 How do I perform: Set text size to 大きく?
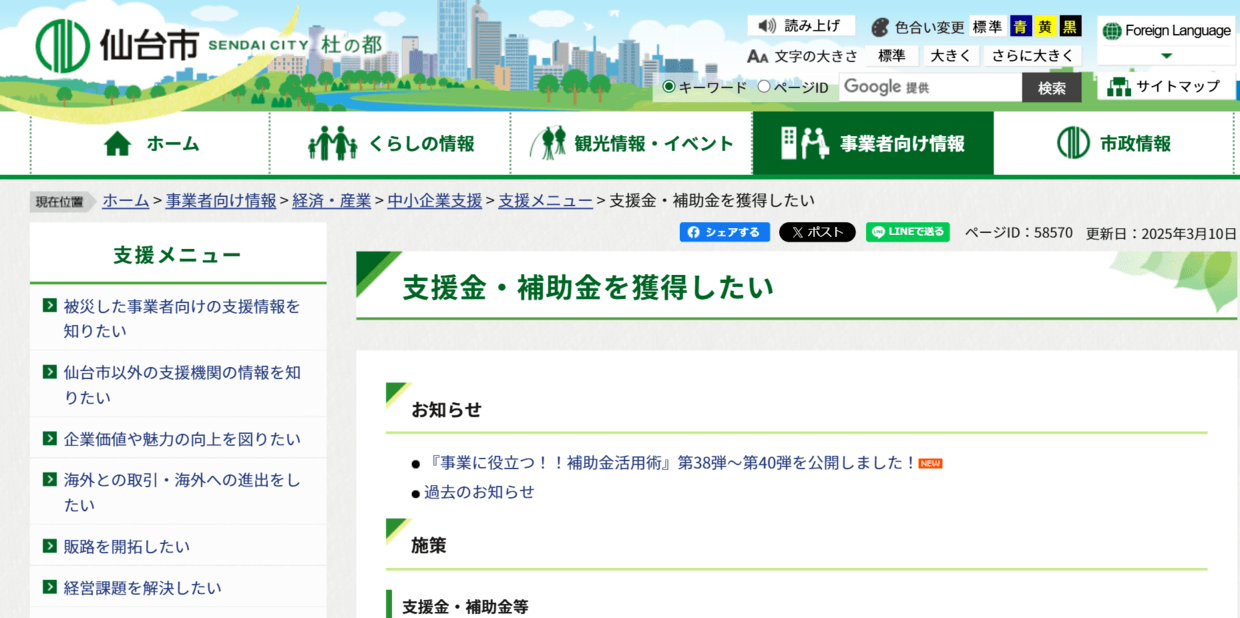[950, 56]
